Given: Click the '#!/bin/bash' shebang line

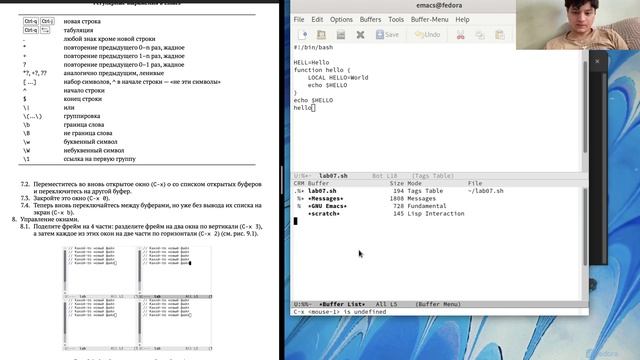Looking at the screenshot, I should coord(313,47).
